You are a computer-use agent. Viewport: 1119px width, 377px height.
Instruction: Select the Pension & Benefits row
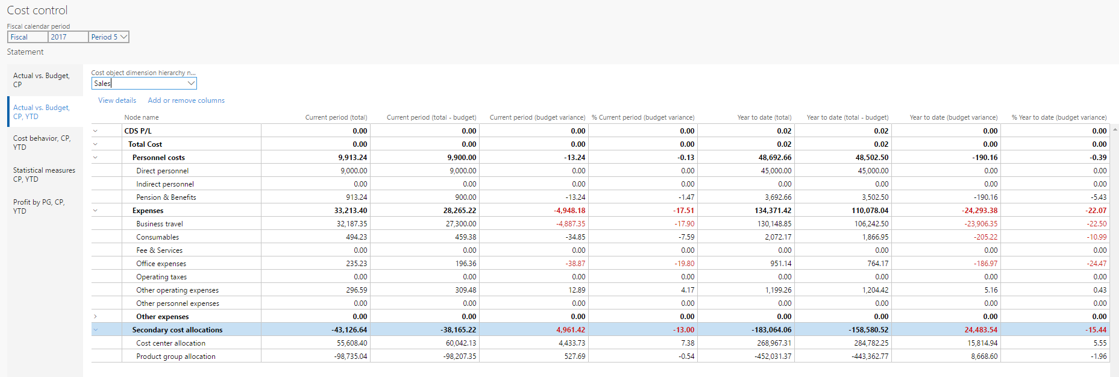pos(599,197)
